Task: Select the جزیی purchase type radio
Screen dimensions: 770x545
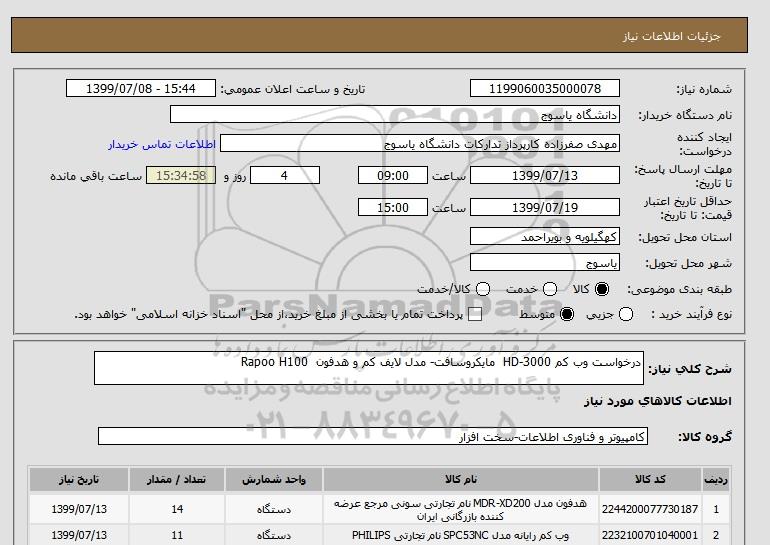Action: point(626,314)
